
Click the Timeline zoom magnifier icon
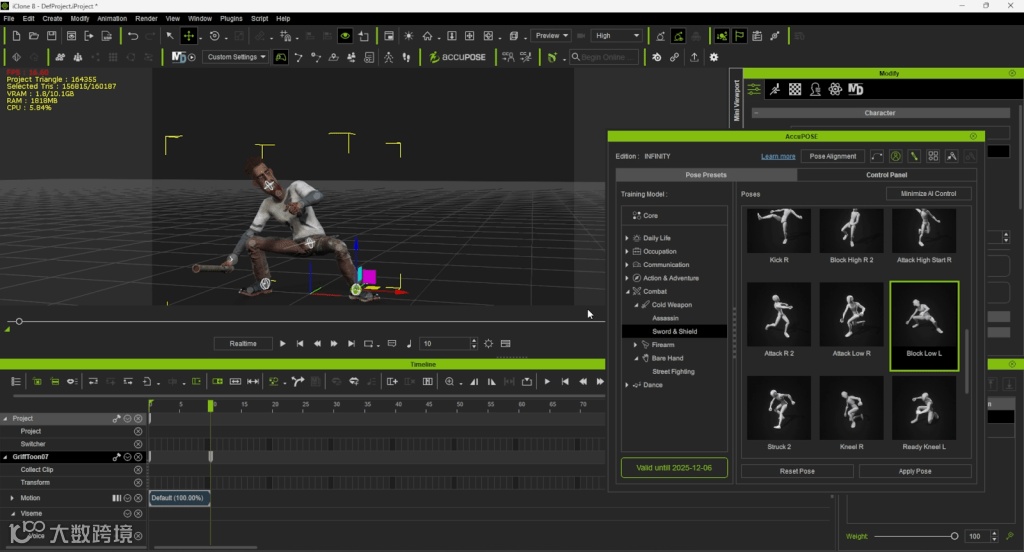[x=450, y=381]
